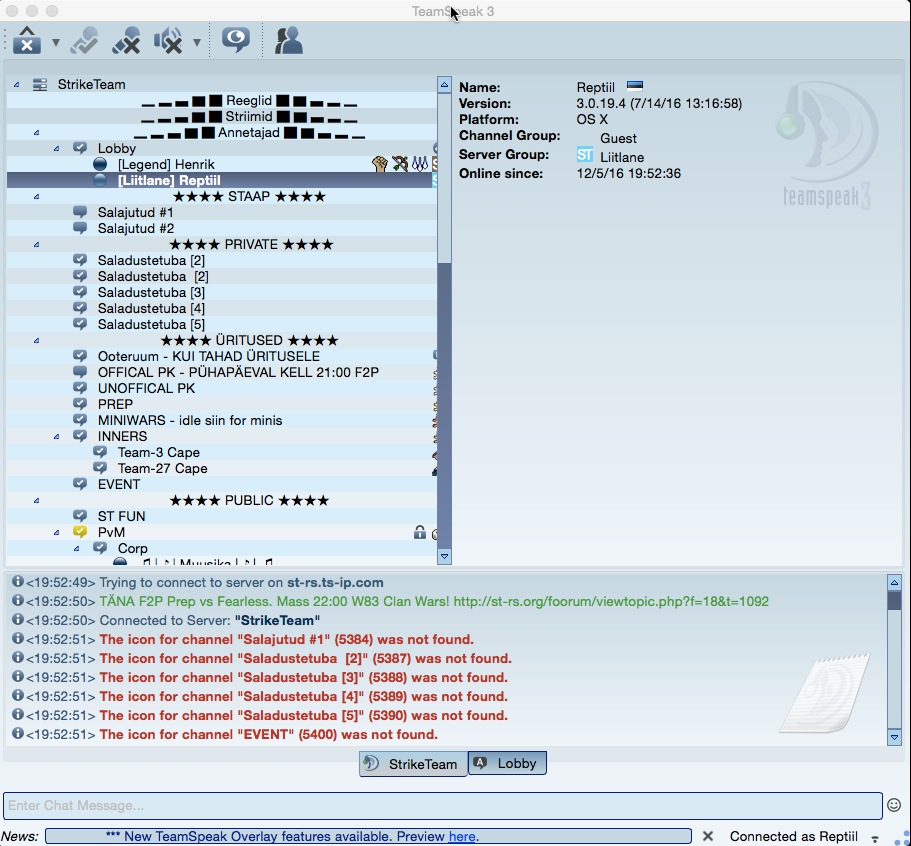Click the Estonian flag next to Reptiil
The width and height of the screenshot is (911, 846).
(x=634, y=86)
